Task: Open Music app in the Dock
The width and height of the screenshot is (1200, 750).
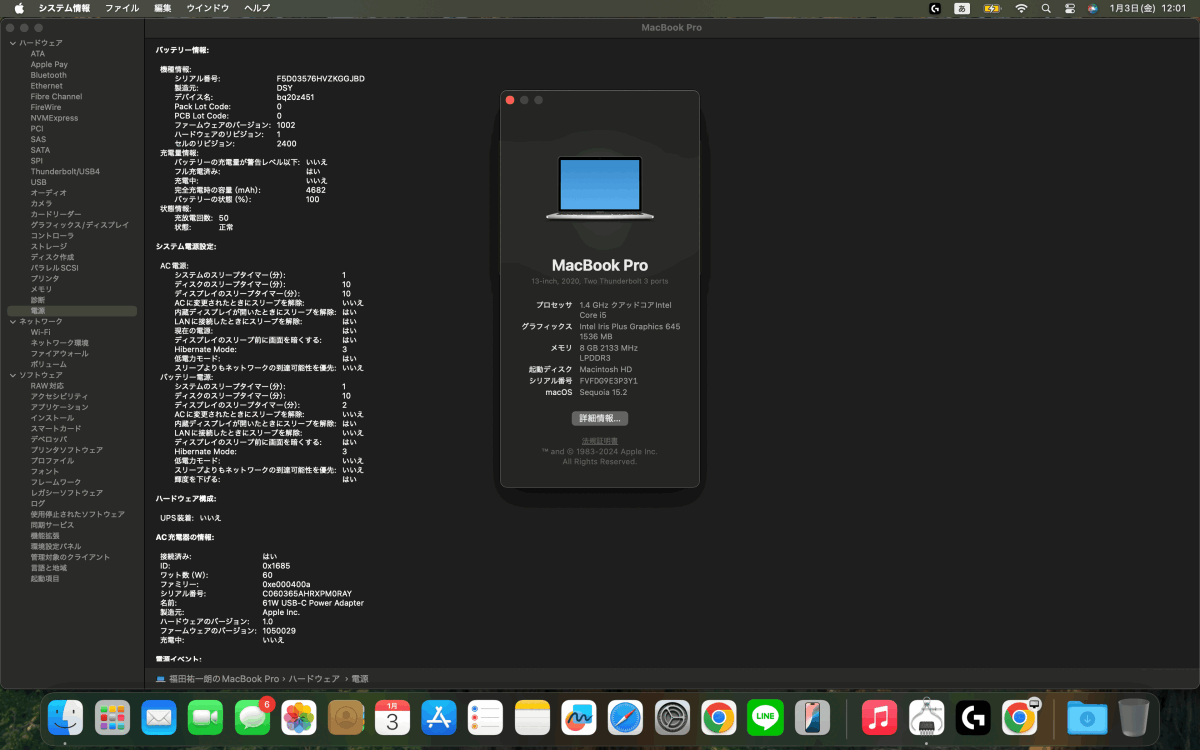Action: pos(879,717)
